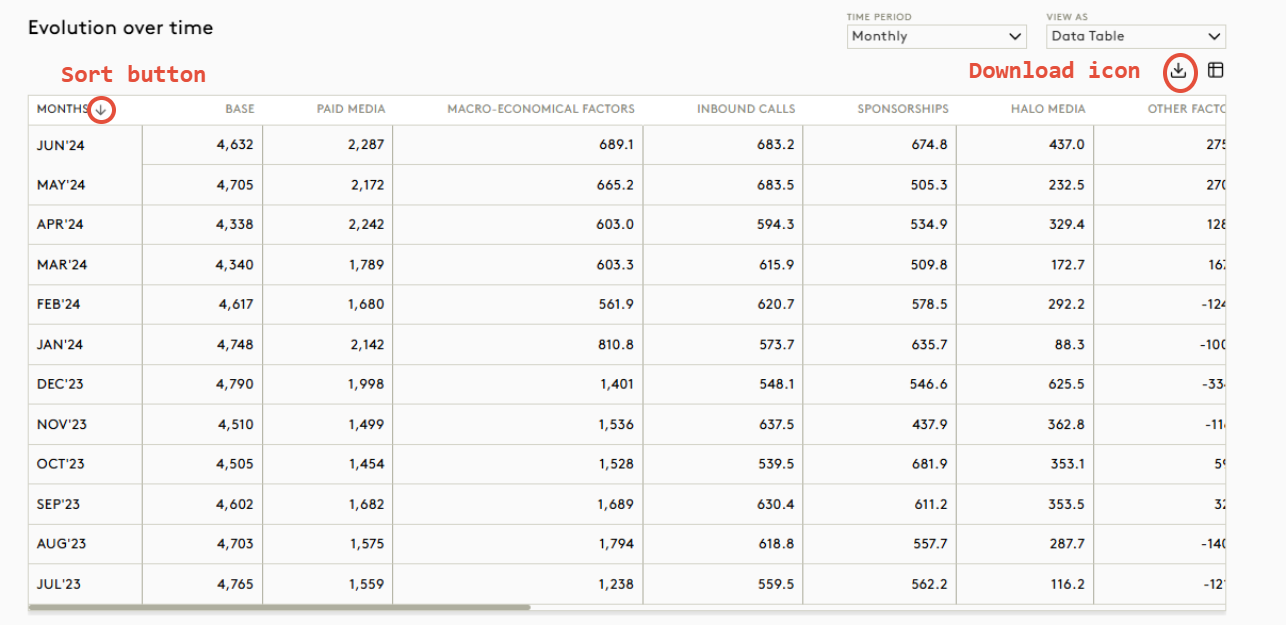The image size is (1286, 625).
Task: Select the DEC'23 row label
Action: 59,384
